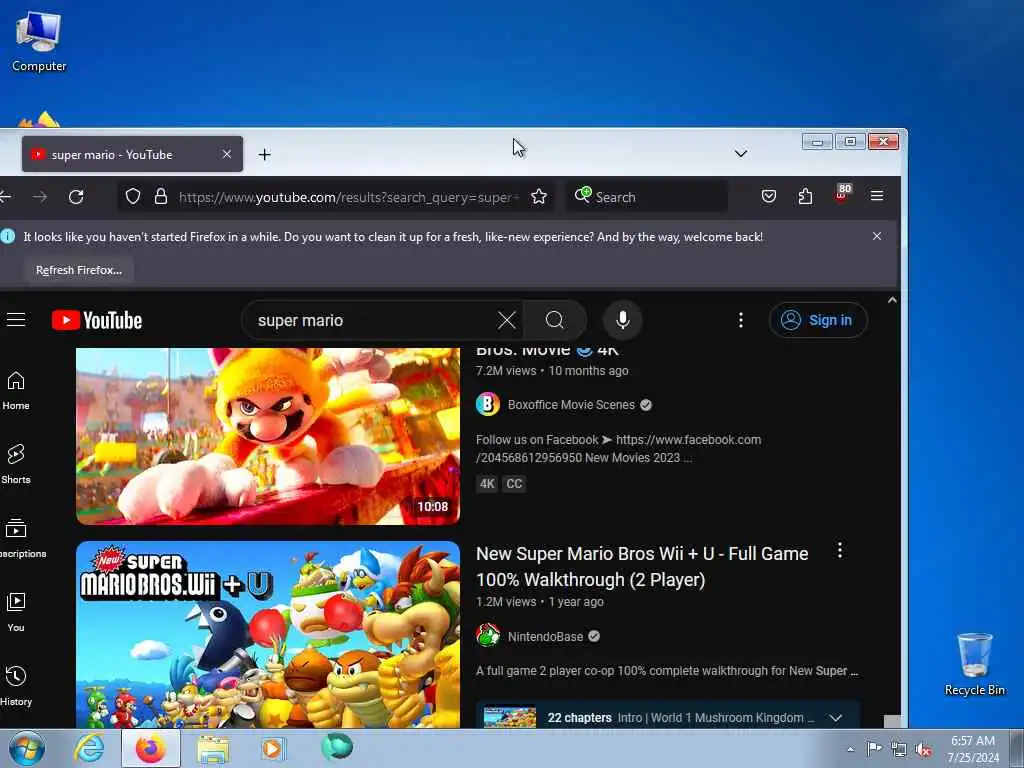The image size is (1024, 768).
Task: Show hidden system tray icons
Action: click(850, 749)
